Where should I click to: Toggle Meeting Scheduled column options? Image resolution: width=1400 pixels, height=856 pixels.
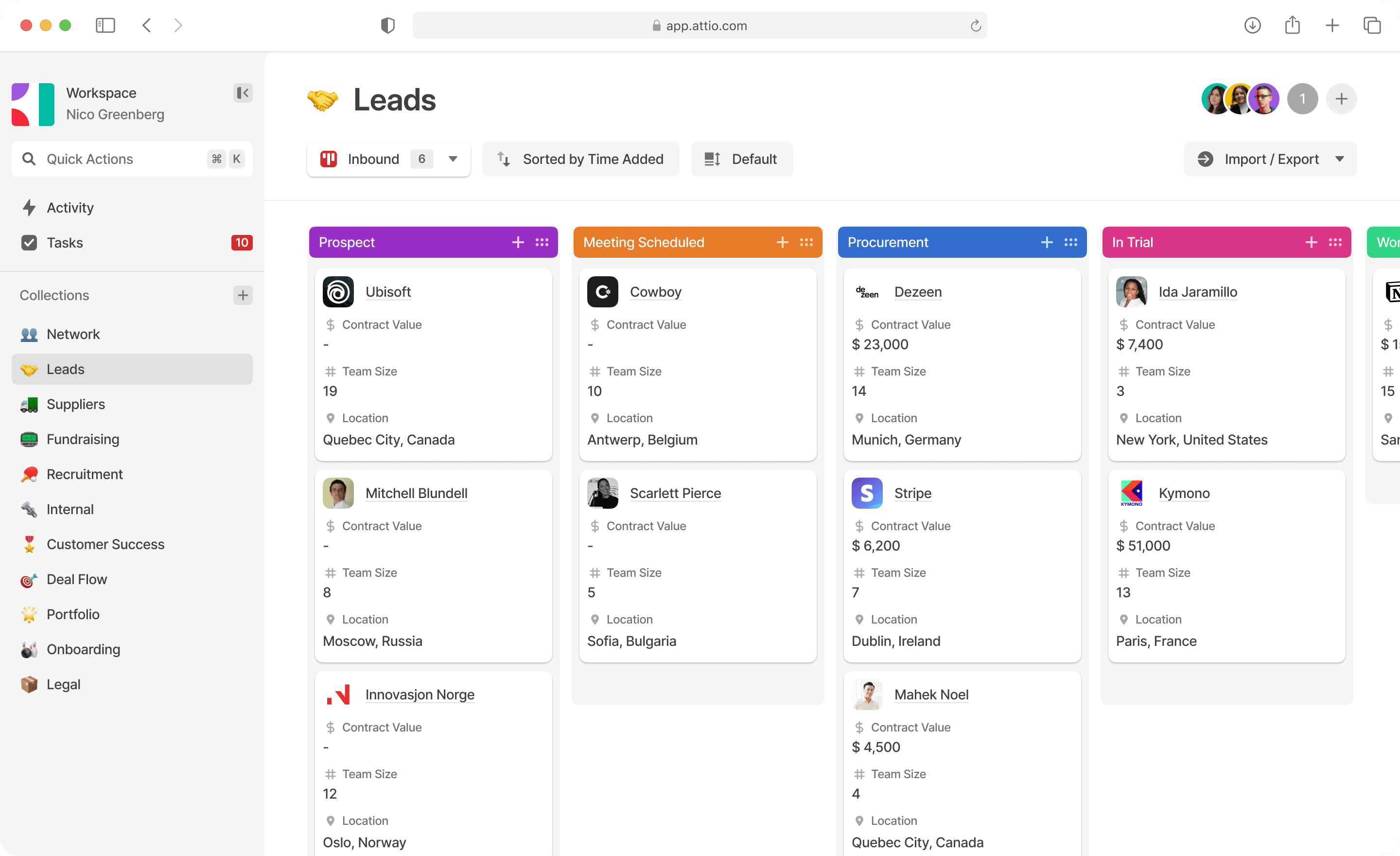click(807, 242)
